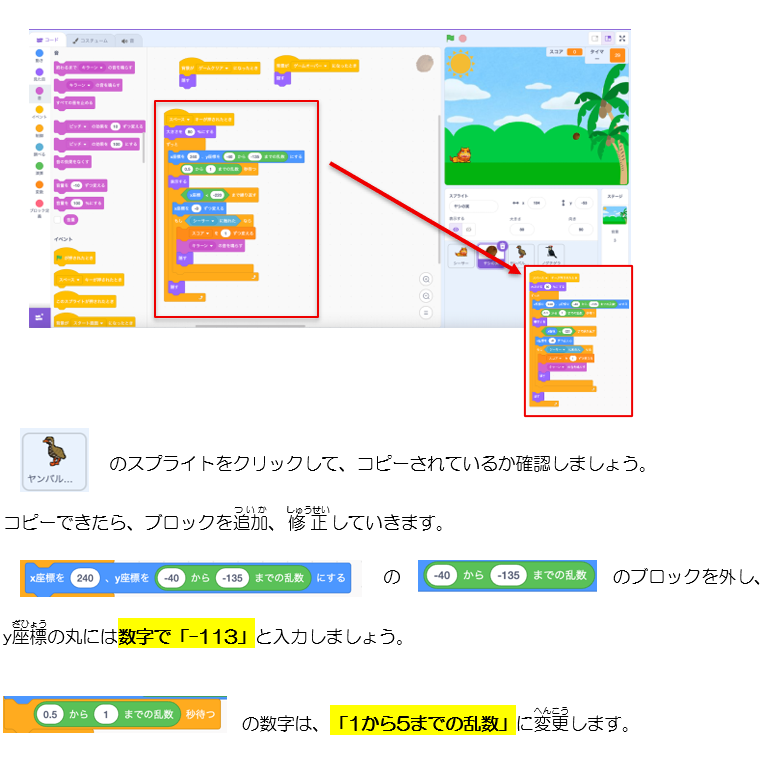Zoom in on the code workspace
This screenshot has width=783, height=760.
tap(426, 280)
